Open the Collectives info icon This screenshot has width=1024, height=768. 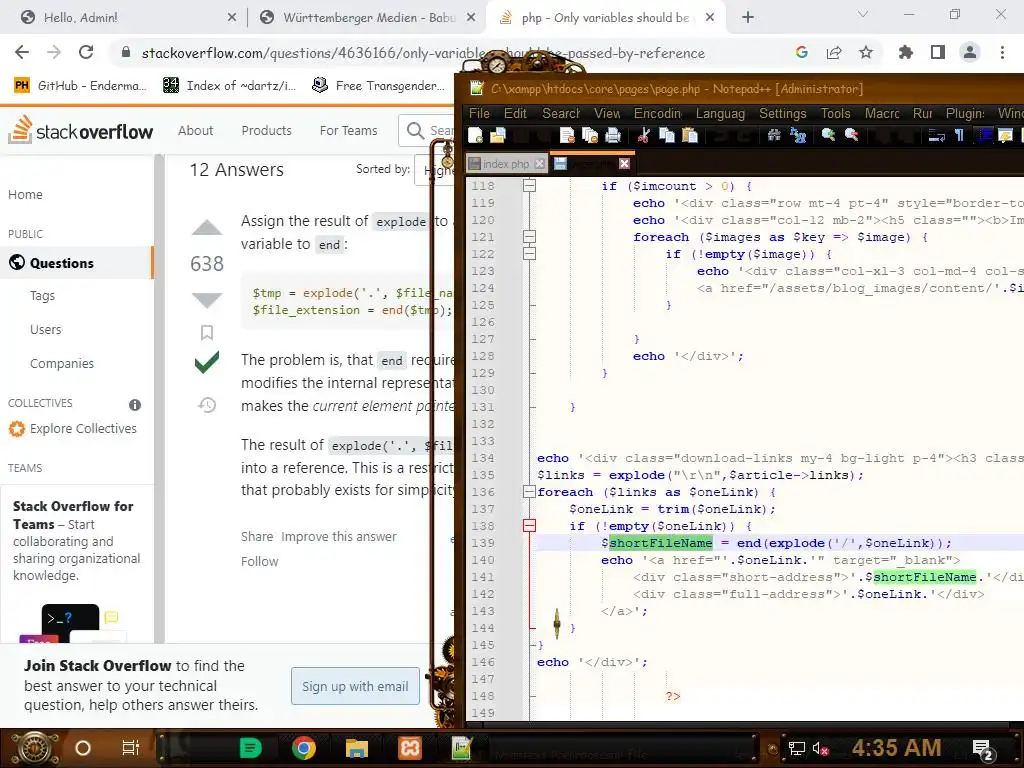point(135,405)
